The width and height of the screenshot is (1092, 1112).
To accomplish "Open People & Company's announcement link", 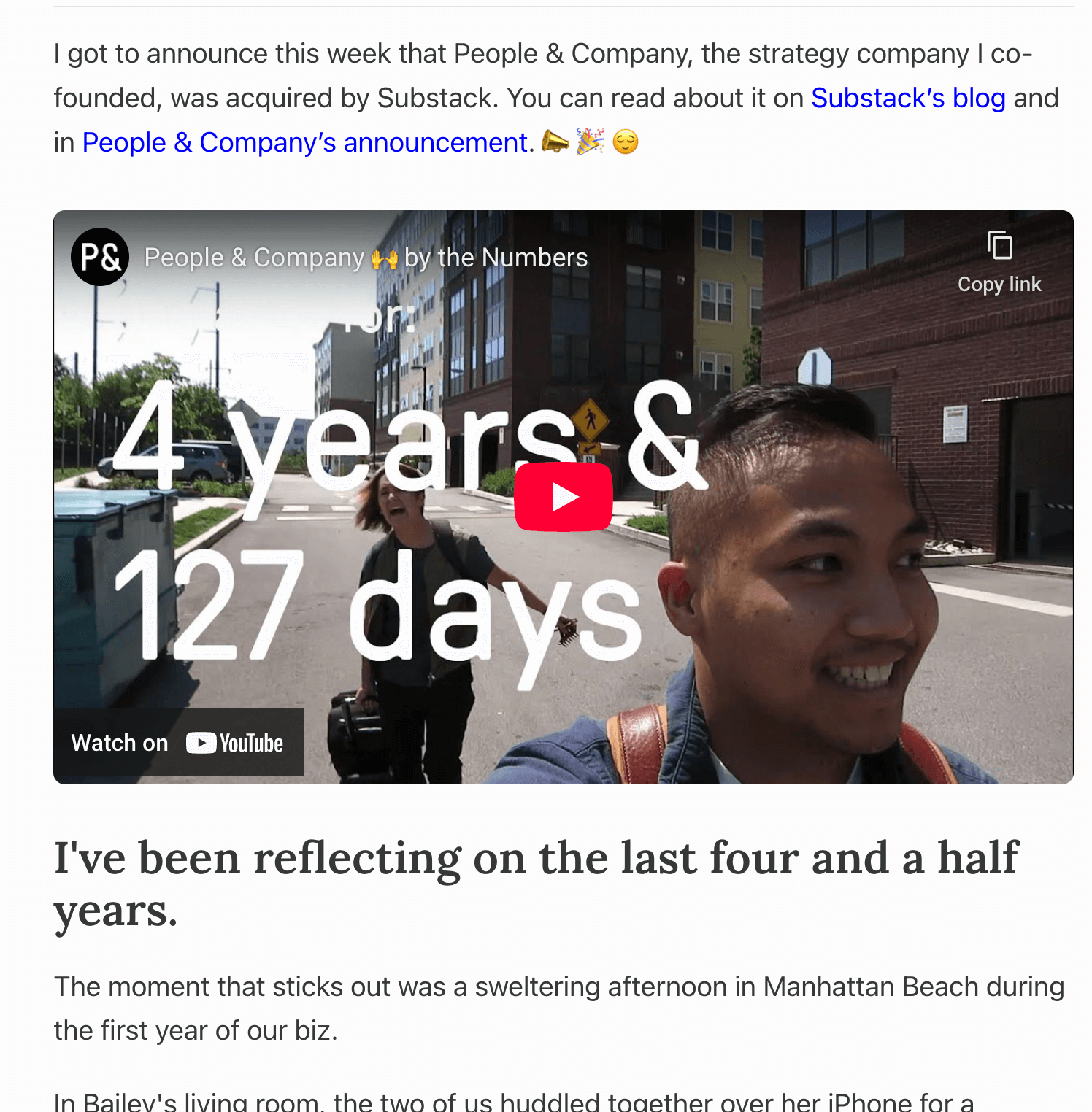I will [305, 142].
